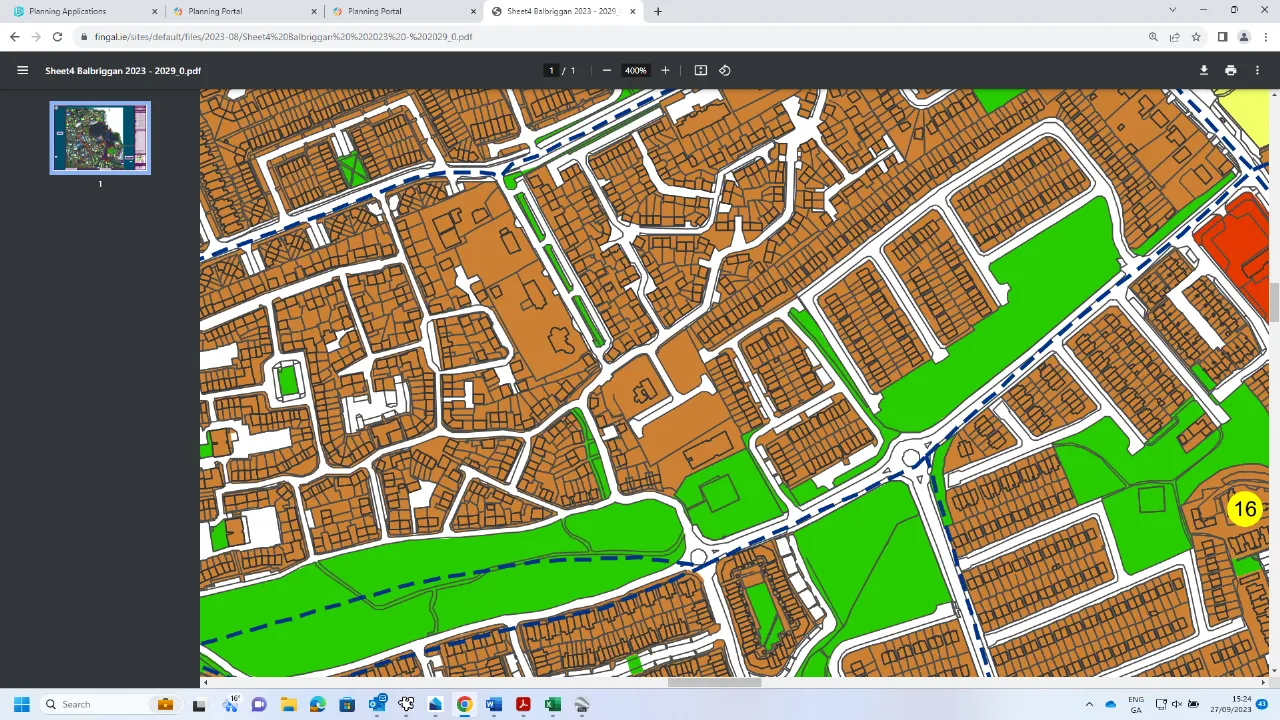This screenshot has width=1280, height=720.
Task: Open the PDF viewer more options menu
Action: pyautogui.click(x=1257, y=70)
